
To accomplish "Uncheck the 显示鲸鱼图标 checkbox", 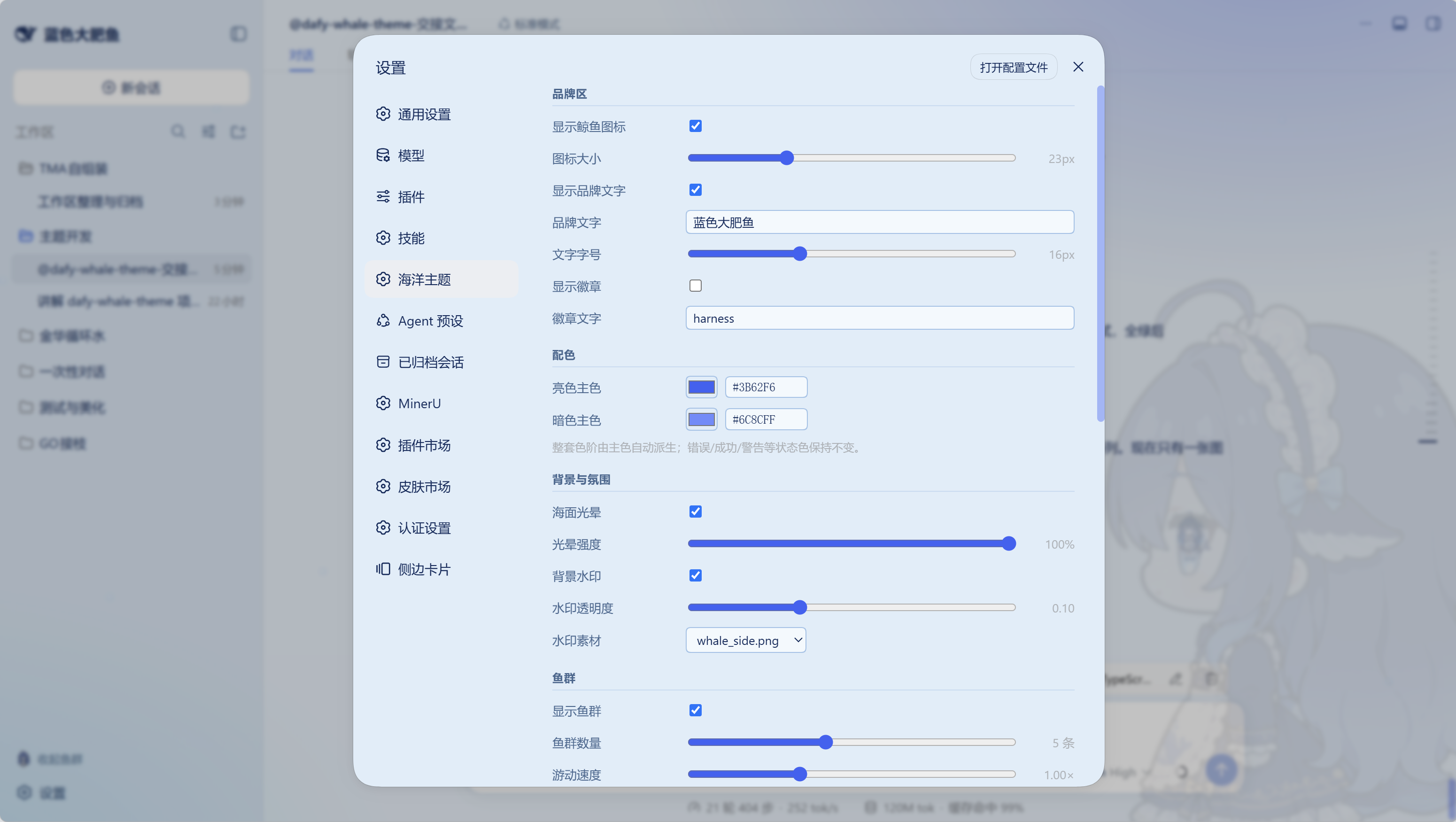I will (x=695, y=126).
